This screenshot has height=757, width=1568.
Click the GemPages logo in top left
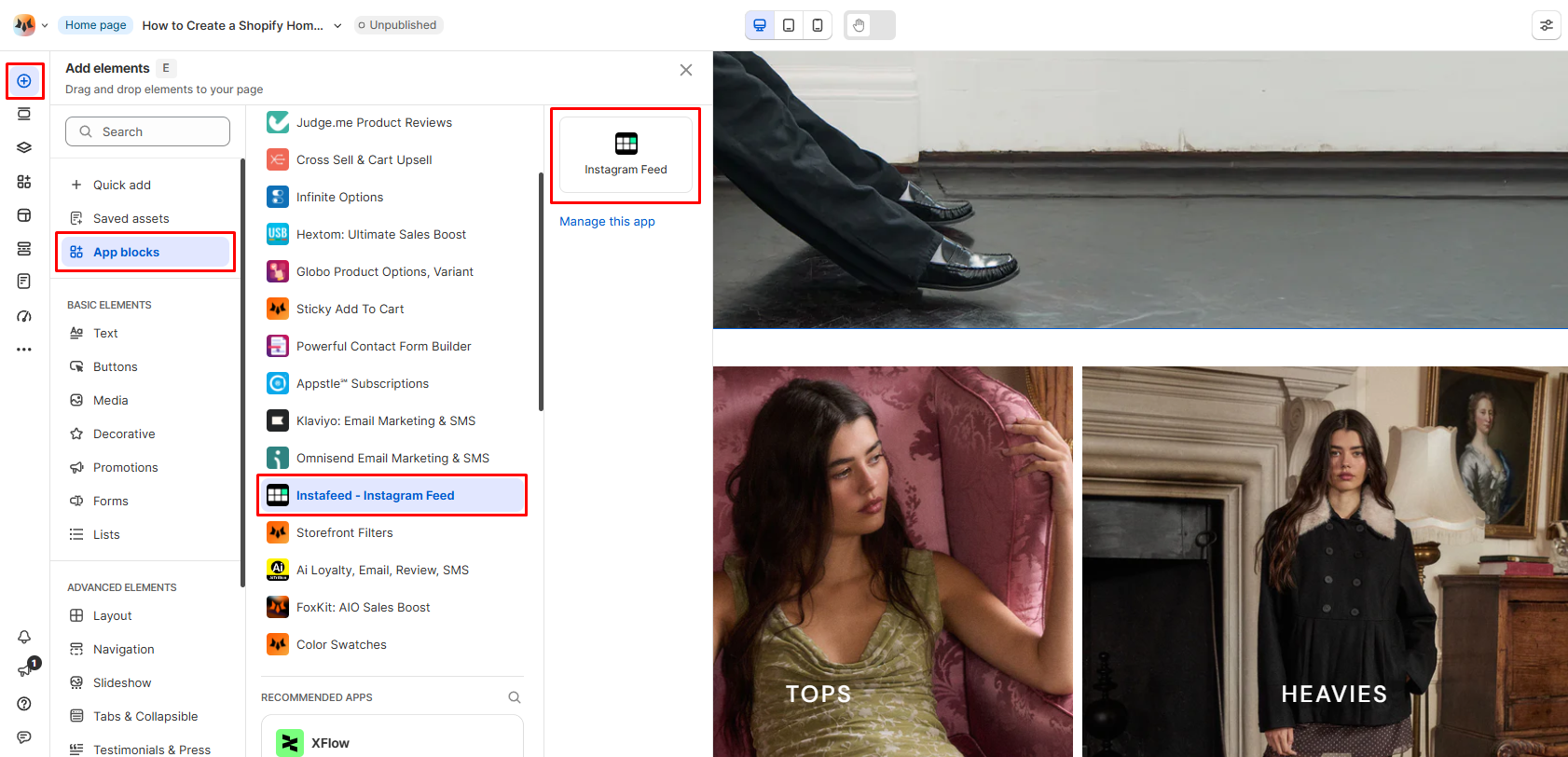pyautogui.click(x=24, y=25)
